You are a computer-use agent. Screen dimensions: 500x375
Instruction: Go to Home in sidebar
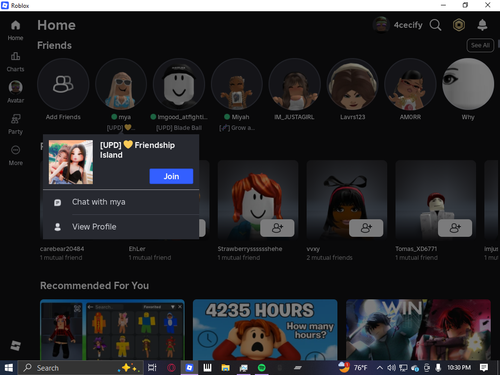point(15,30)
